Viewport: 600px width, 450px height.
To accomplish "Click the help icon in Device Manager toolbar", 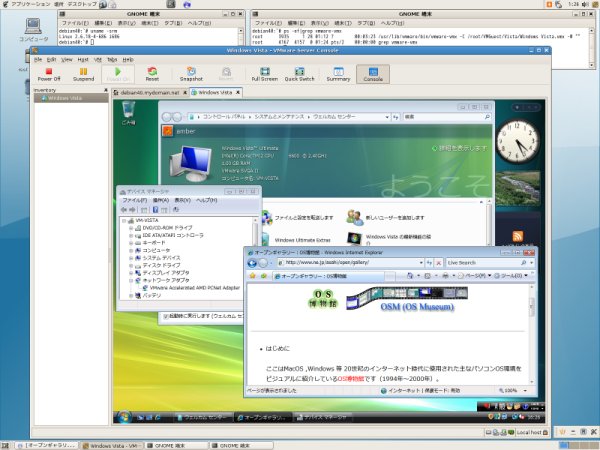I will [155, 210].
